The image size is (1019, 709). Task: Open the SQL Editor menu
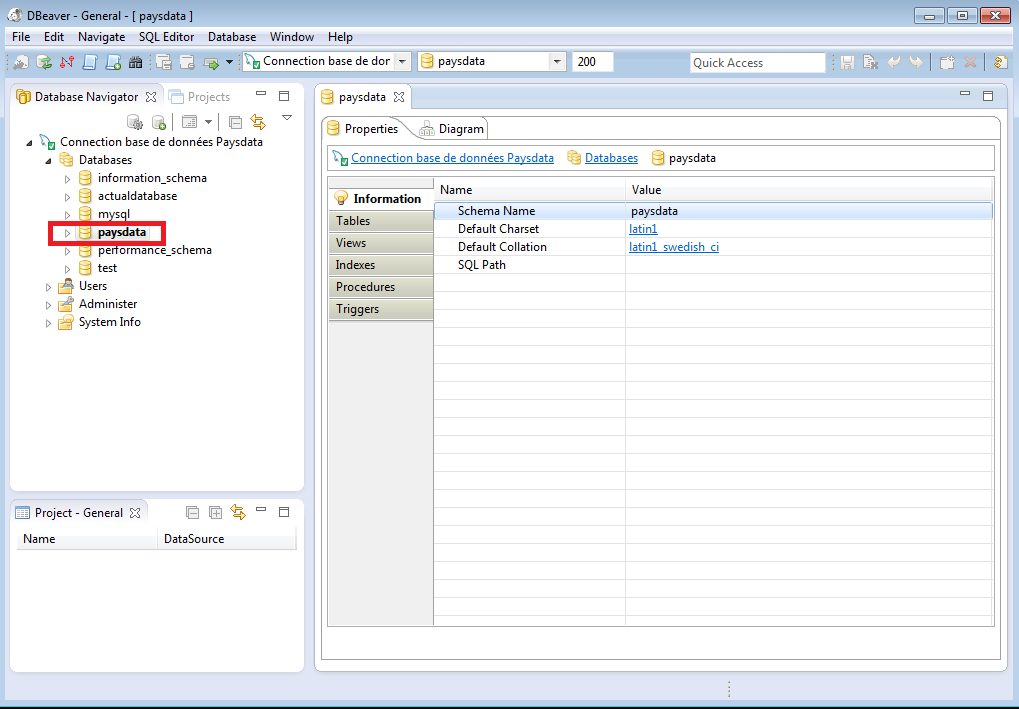166,37
